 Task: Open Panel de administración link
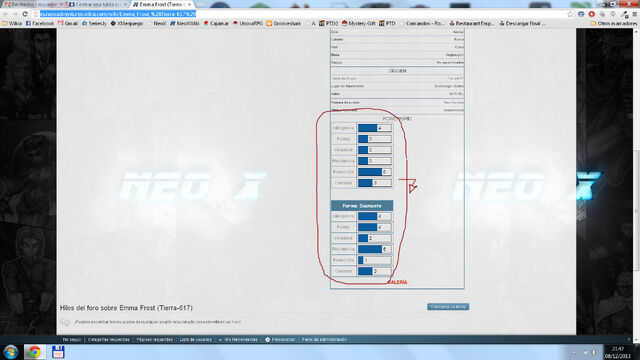tap(324, 340)
